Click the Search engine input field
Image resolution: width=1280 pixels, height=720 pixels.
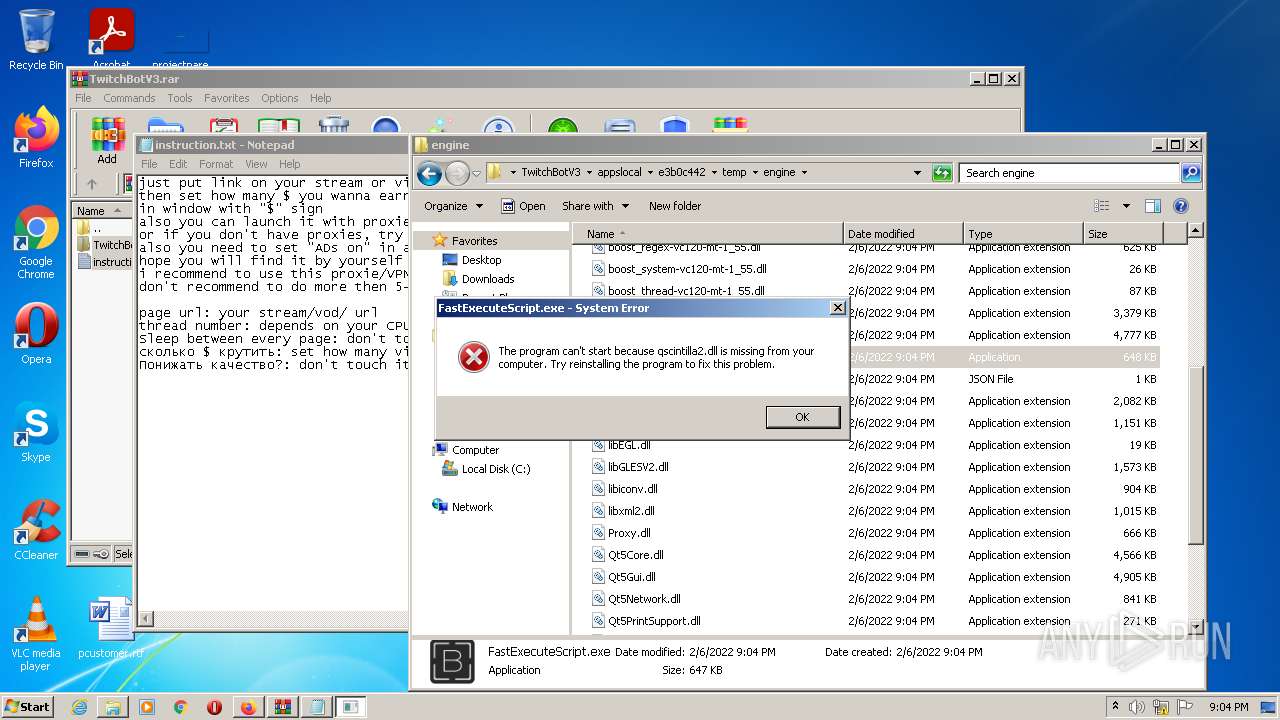tap(1069, 173)
